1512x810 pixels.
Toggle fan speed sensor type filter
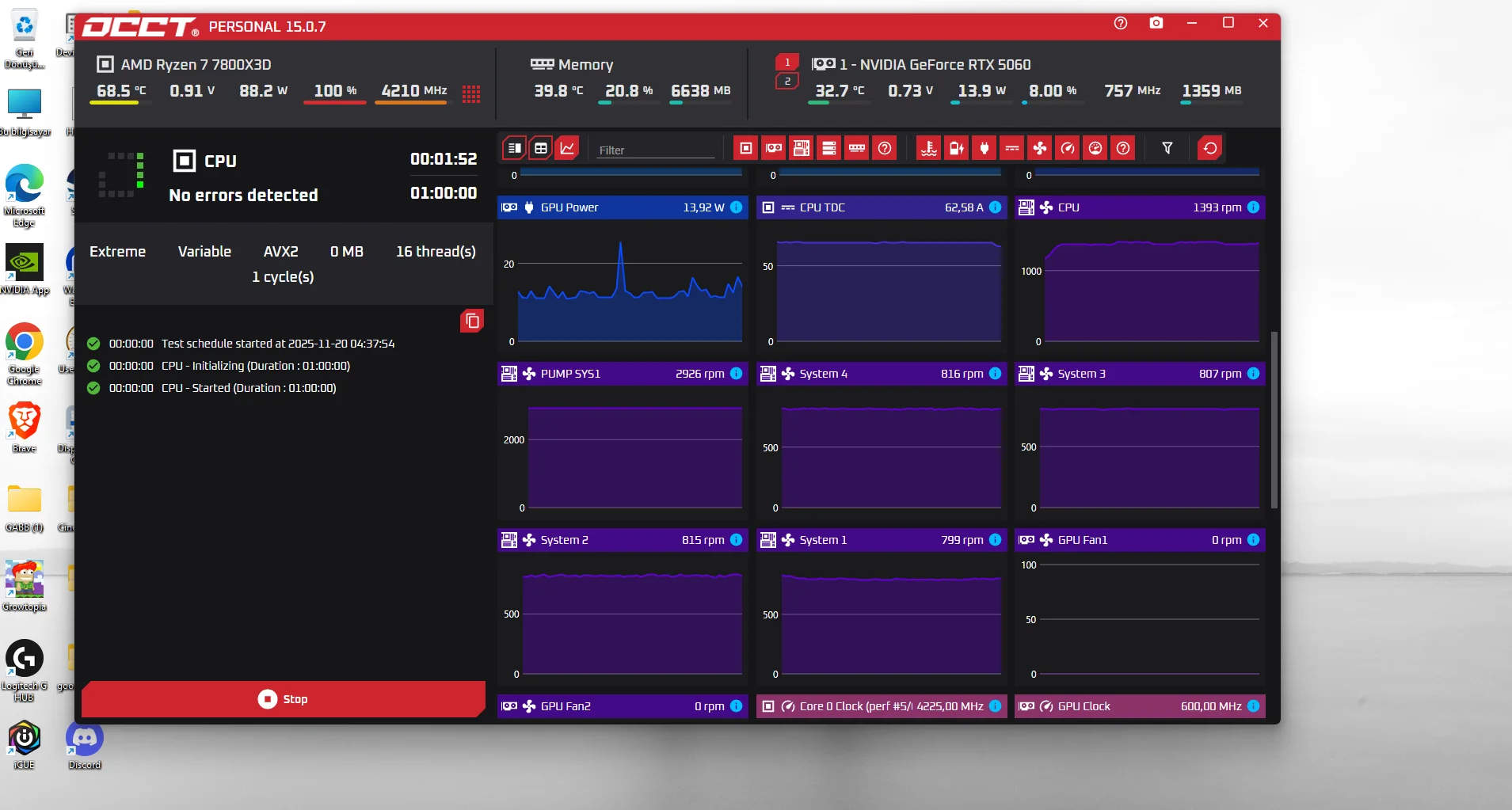click(x=1040, y=148)
